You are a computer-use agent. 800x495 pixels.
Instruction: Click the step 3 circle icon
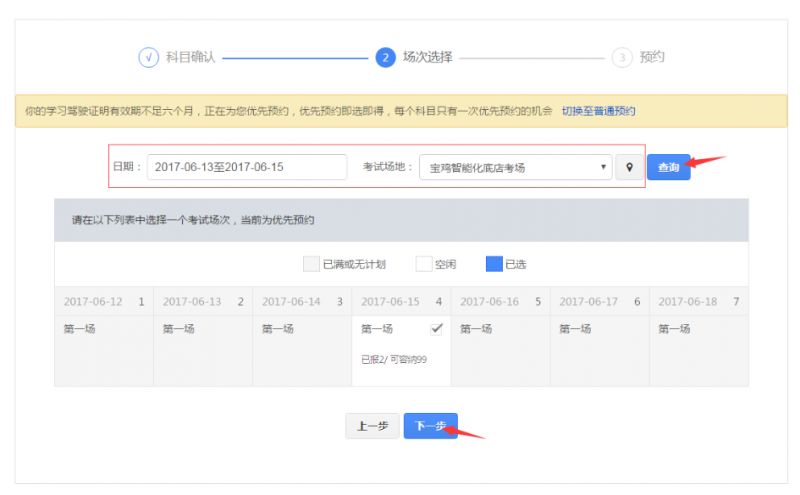pyautogui.click(x=622, y=58)
